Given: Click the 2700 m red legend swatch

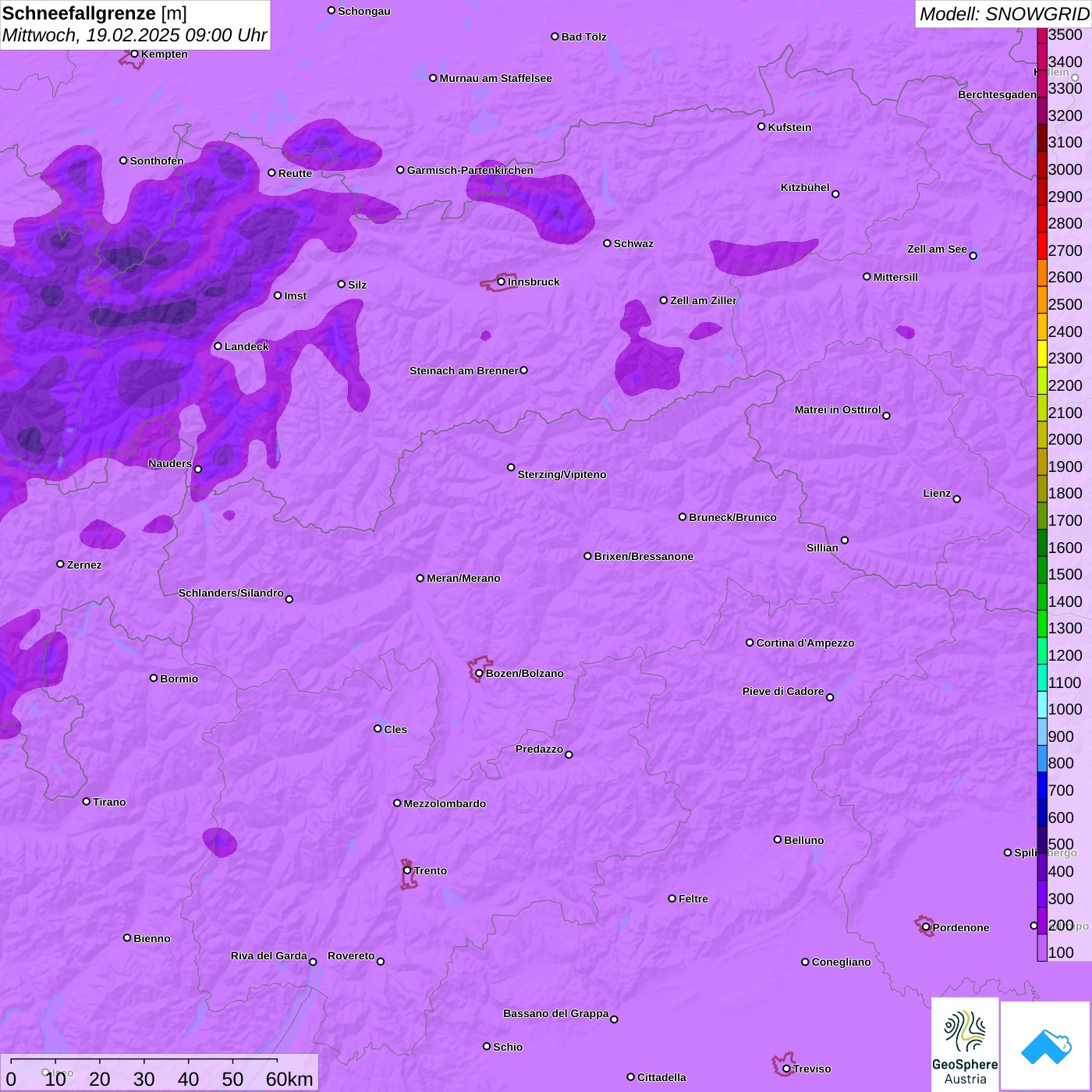Looking at the screenshot, I should (x=1042, y=246).
